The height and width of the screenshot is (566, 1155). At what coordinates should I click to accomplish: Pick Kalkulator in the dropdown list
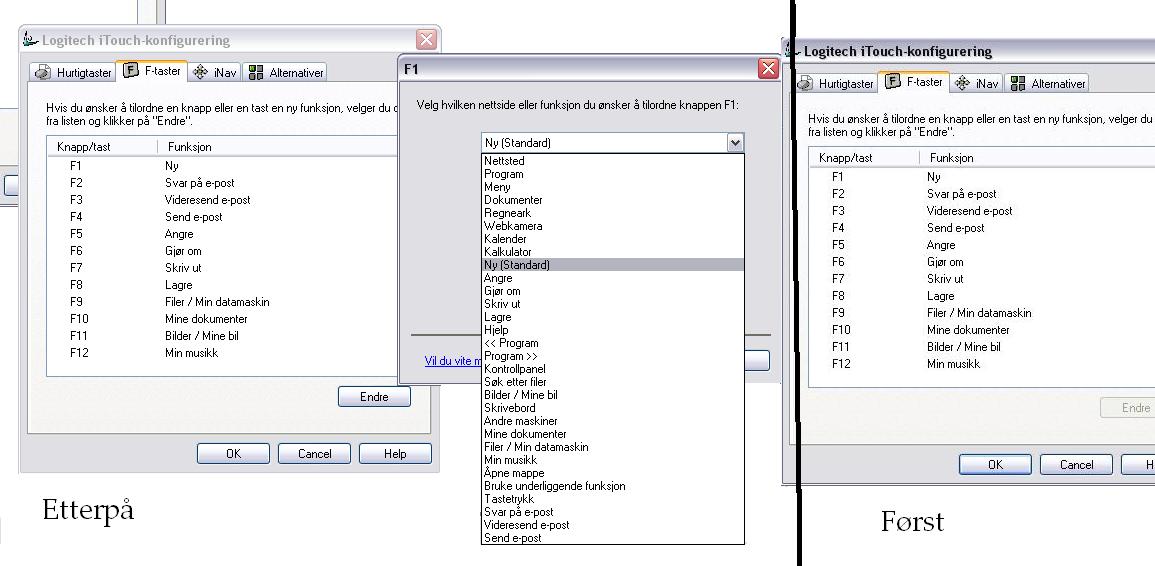click(x=612, y=252)
